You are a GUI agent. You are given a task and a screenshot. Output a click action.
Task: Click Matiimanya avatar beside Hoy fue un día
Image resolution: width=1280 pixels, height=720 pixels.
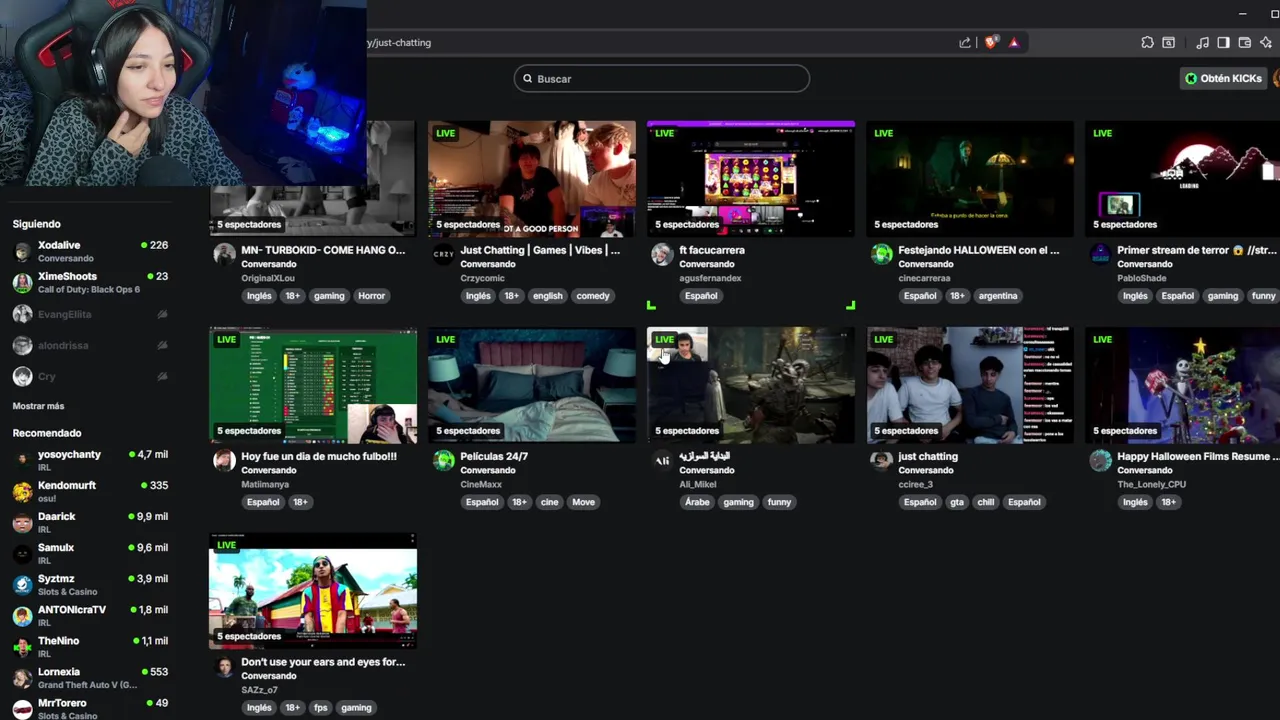[224, 460]
